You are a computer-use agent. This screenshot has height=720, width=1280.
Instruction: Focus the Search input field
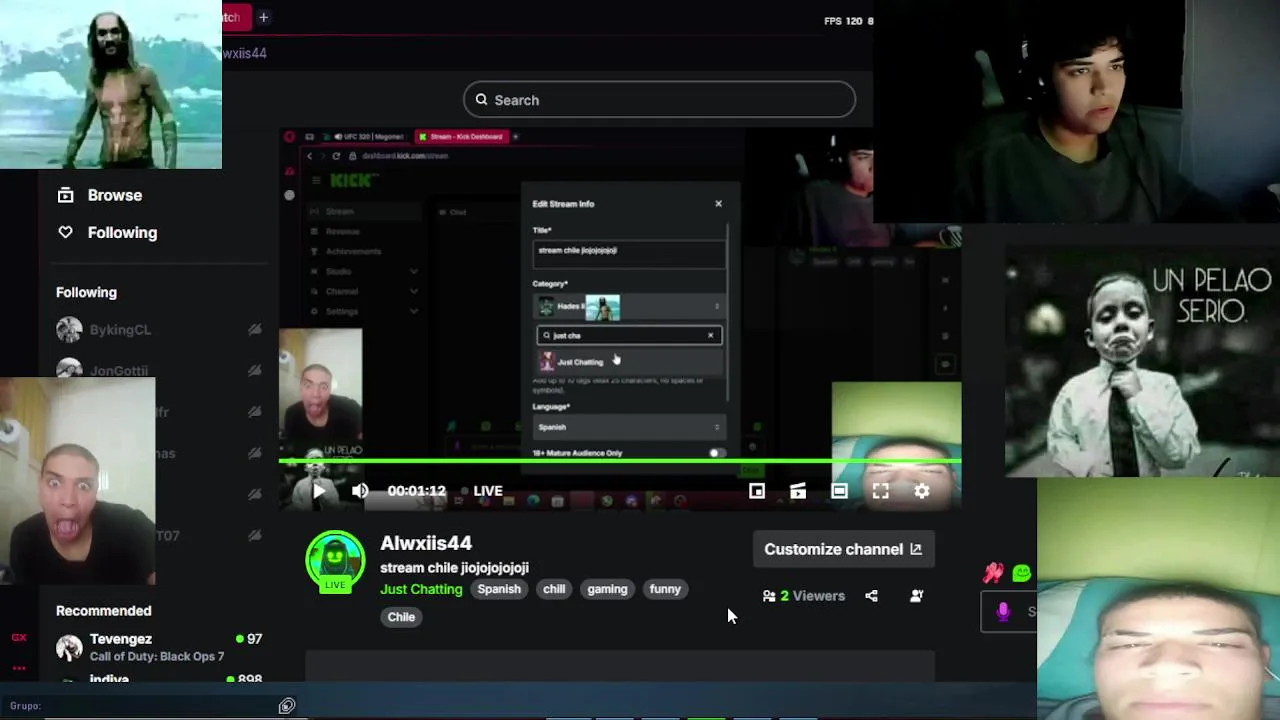click(x=659, y=100)
